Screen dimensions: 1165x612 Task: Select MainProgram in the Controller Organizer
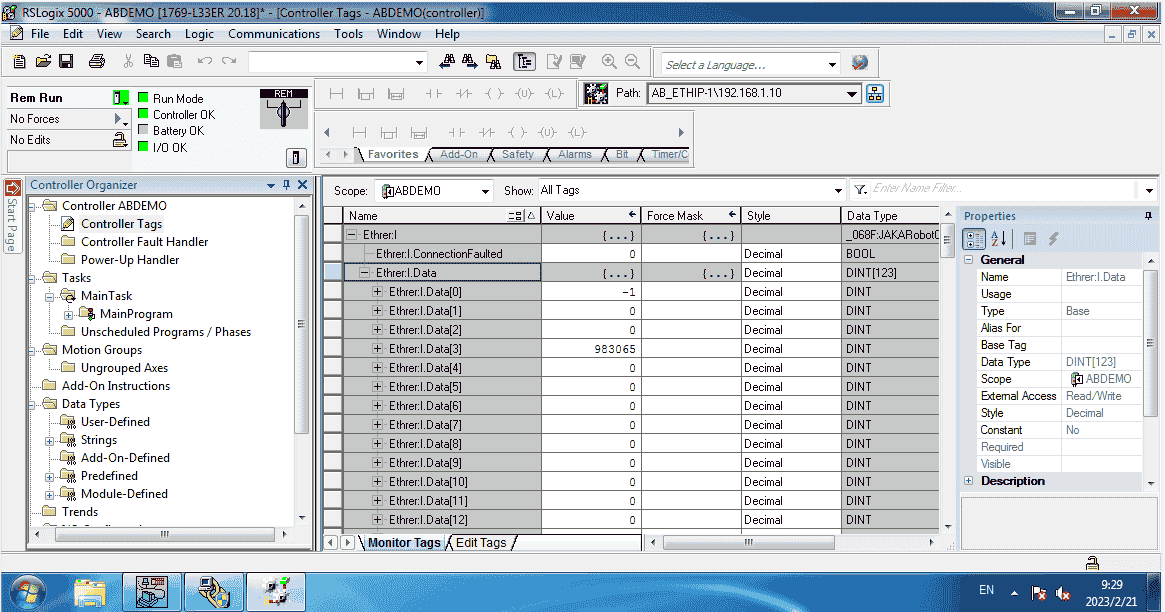coord(136,314)
